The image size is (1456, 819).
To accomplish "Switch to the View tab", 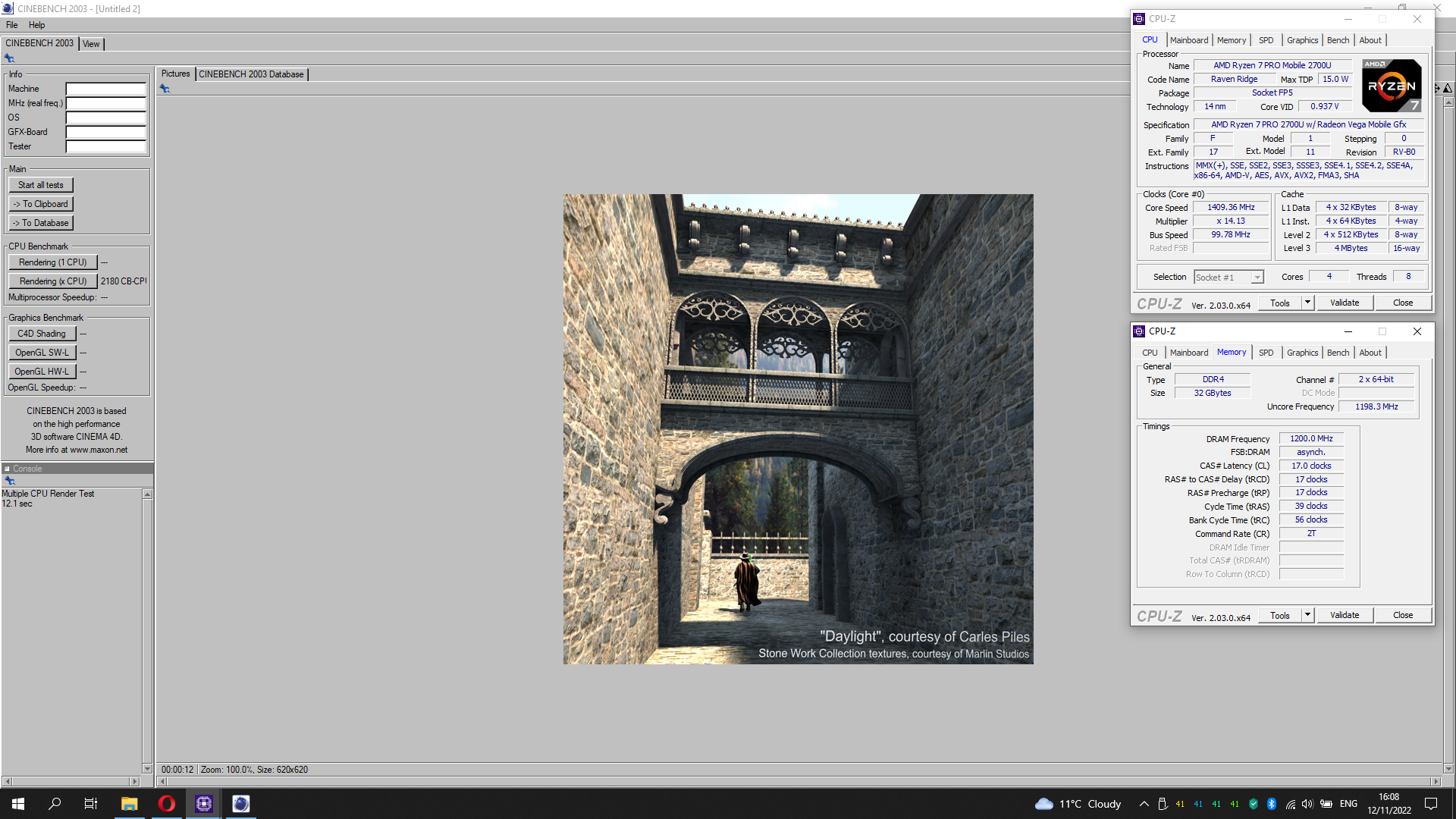I will [91, 44].
